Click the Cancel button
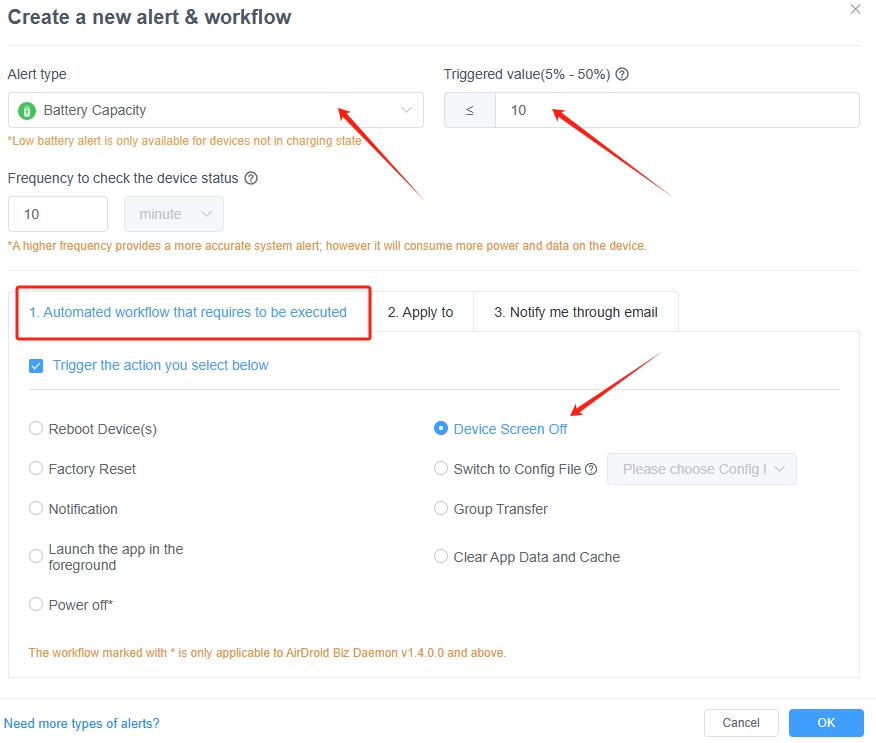 point(741,723)
